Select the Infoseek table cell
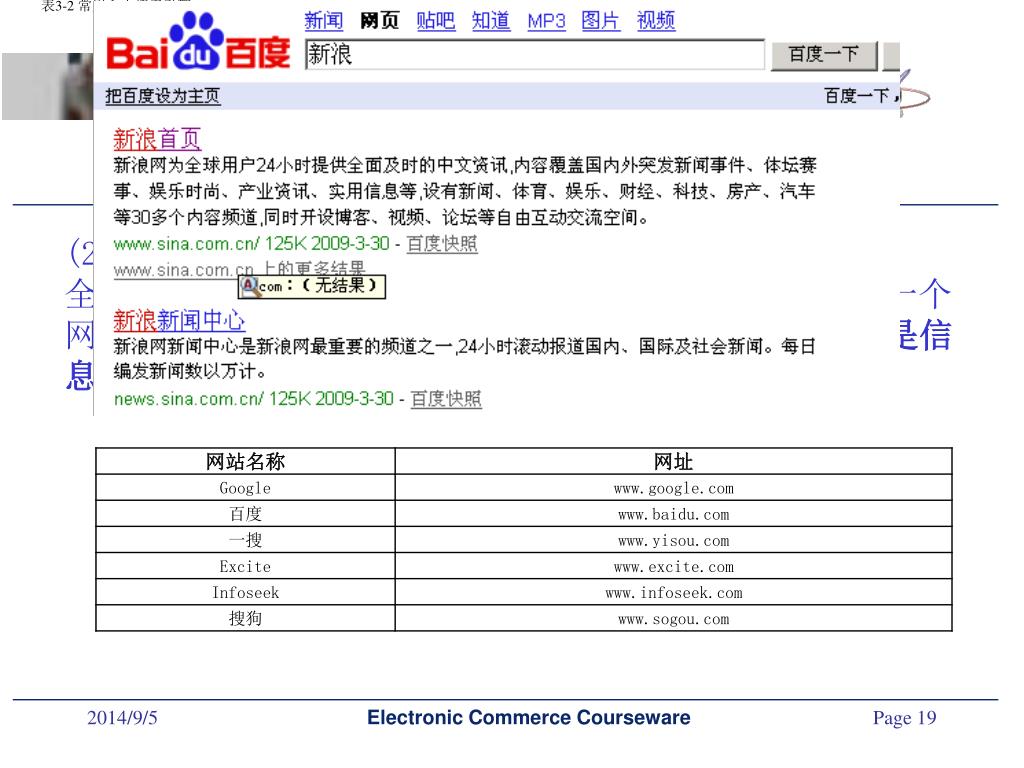The height and width of the screenshot is (768, 1024). tap(246, 592)
